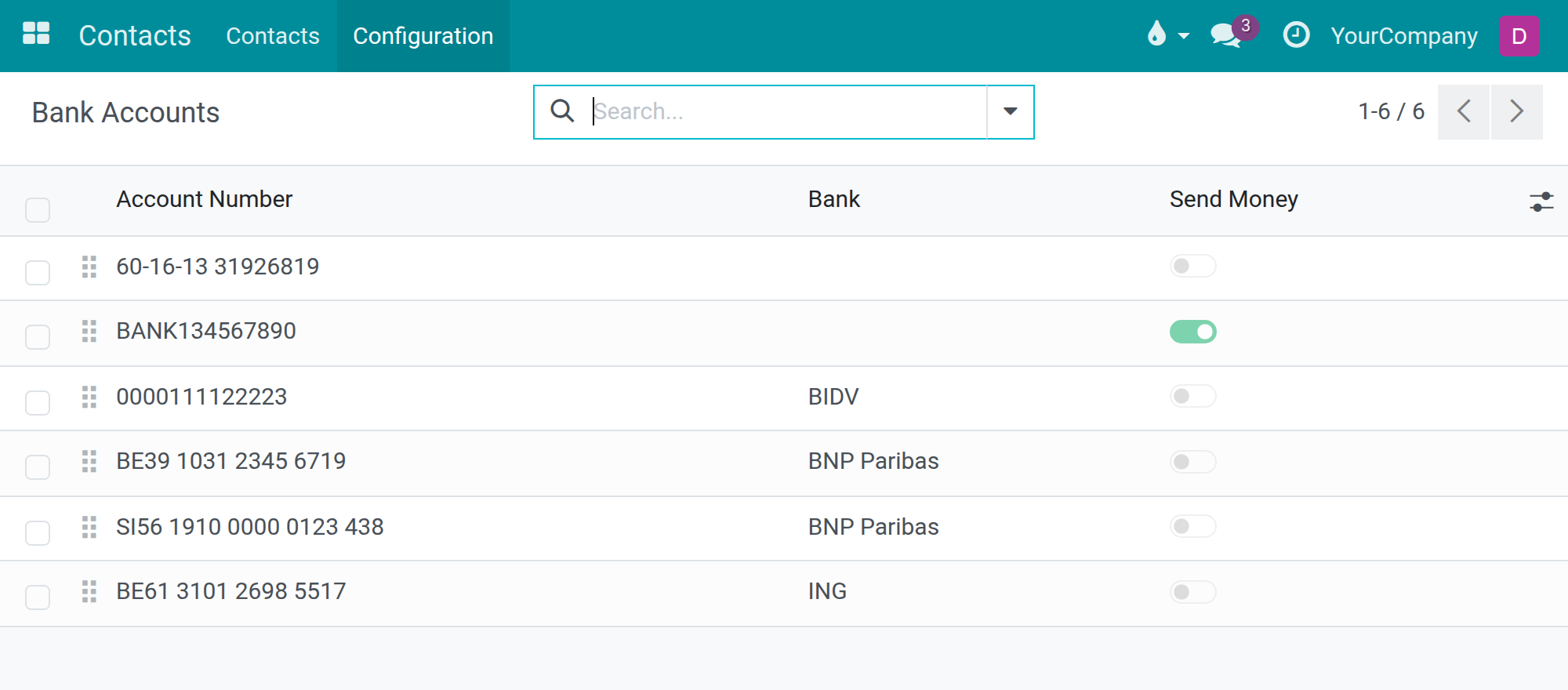Click the water drop debug icon
This screenshot has width=1568, height=690.
coord(1156,34)
